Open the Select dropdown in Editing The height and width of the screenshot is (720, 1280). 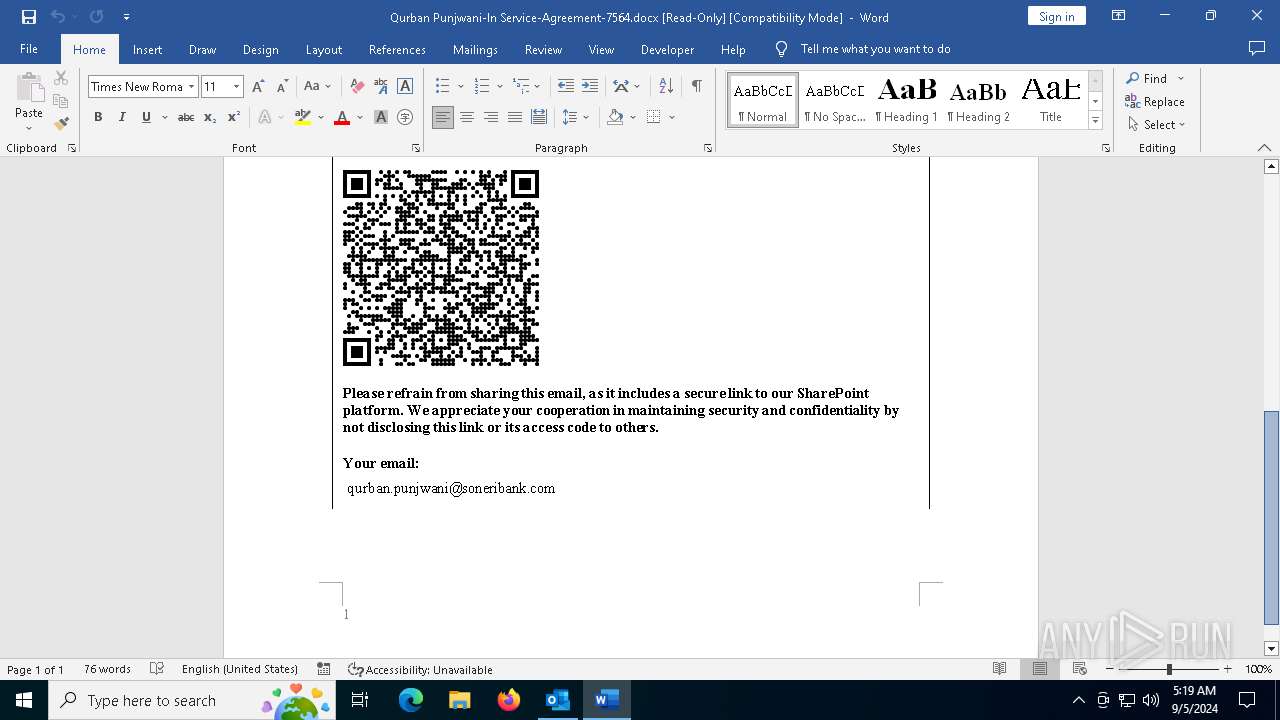click(x=1156, y=125)
